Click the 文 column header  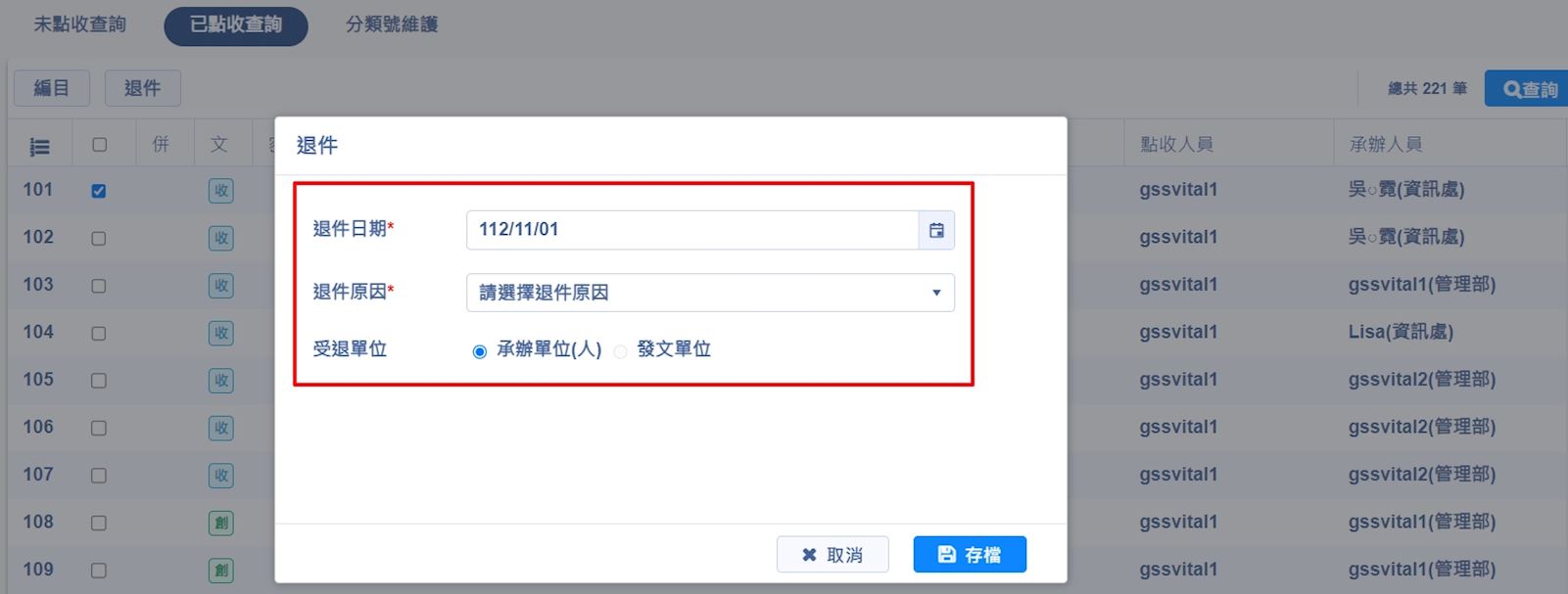click(218, 145)
